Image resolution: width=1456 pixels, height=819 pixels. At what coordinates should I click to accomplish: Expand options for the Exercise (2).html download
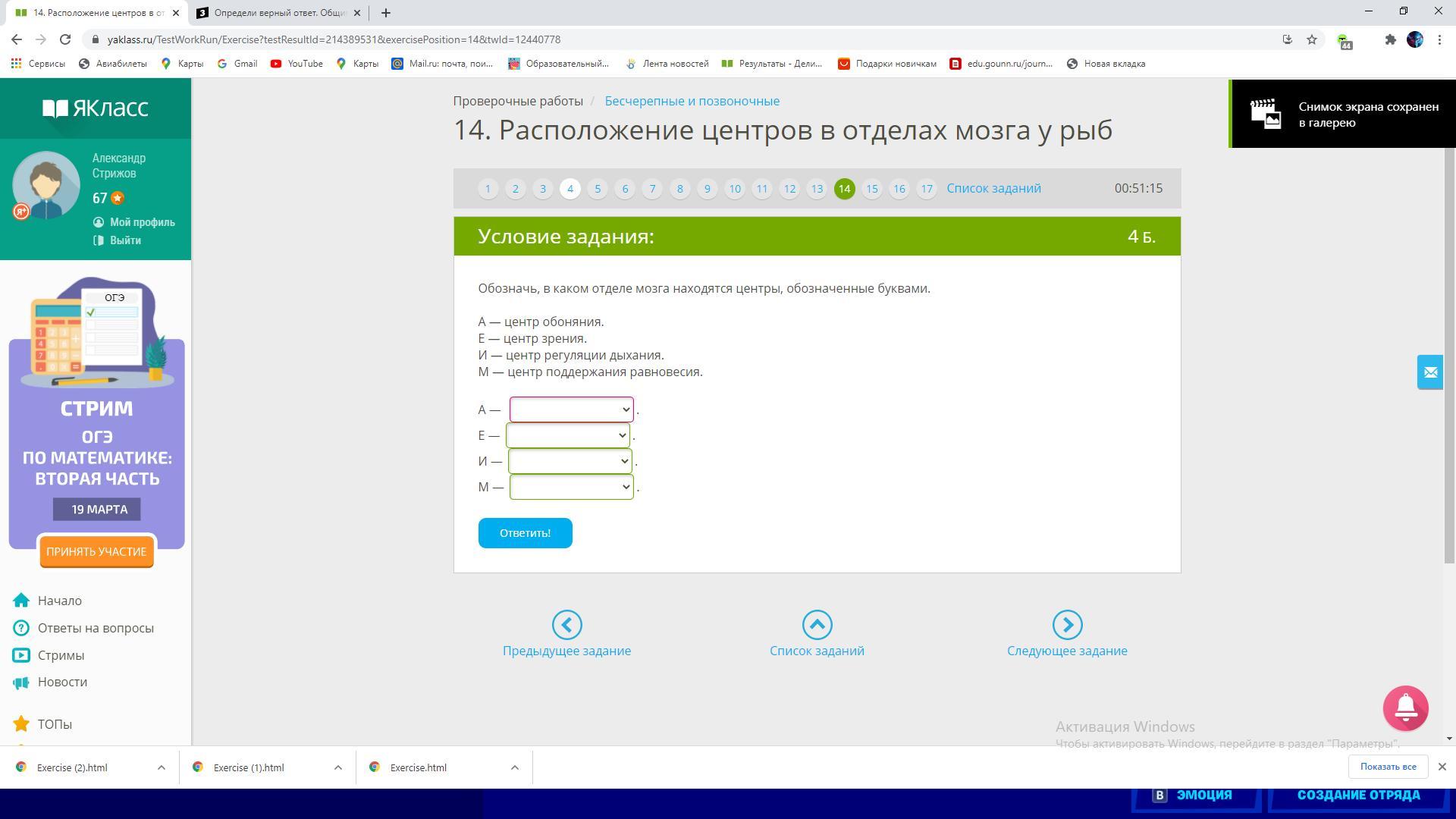point(161,767)
